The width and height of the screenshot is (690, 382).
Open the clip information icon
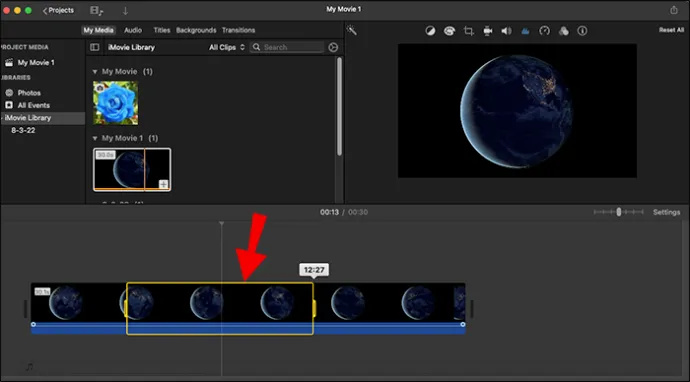(582, 31)
